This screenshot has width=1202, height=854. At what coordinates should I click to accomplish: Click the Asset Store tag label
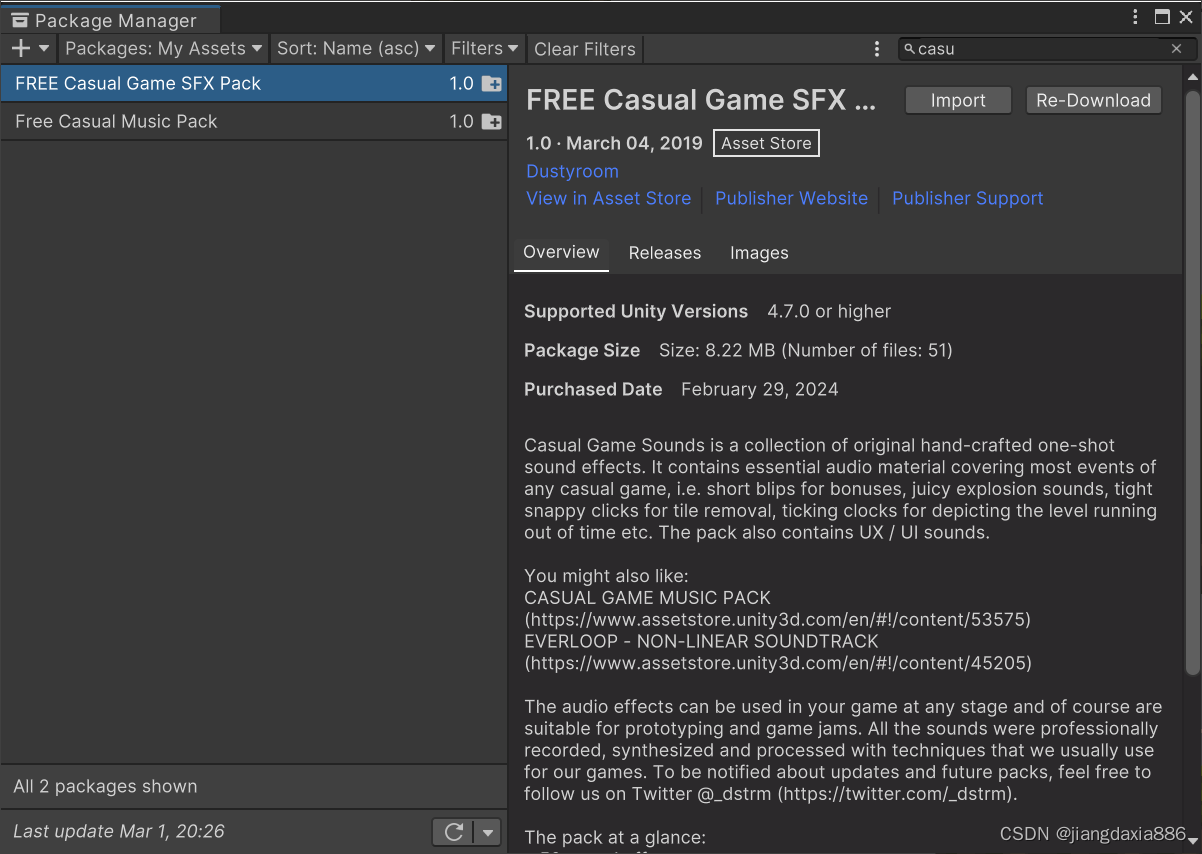[x=766, y=143]
